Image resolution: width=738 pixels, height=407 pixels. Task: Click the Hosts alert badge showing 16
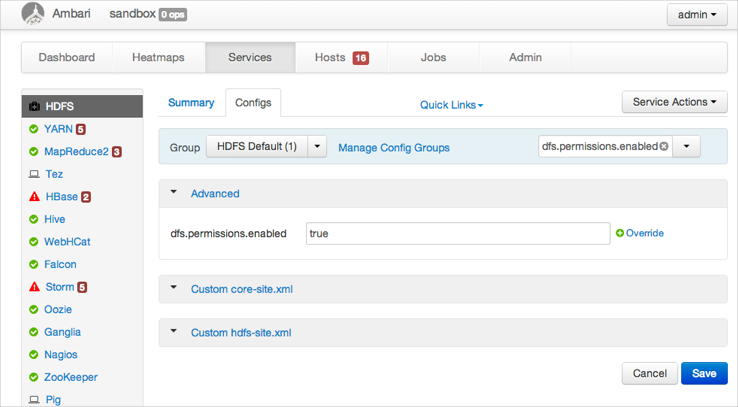pos(360,58)
